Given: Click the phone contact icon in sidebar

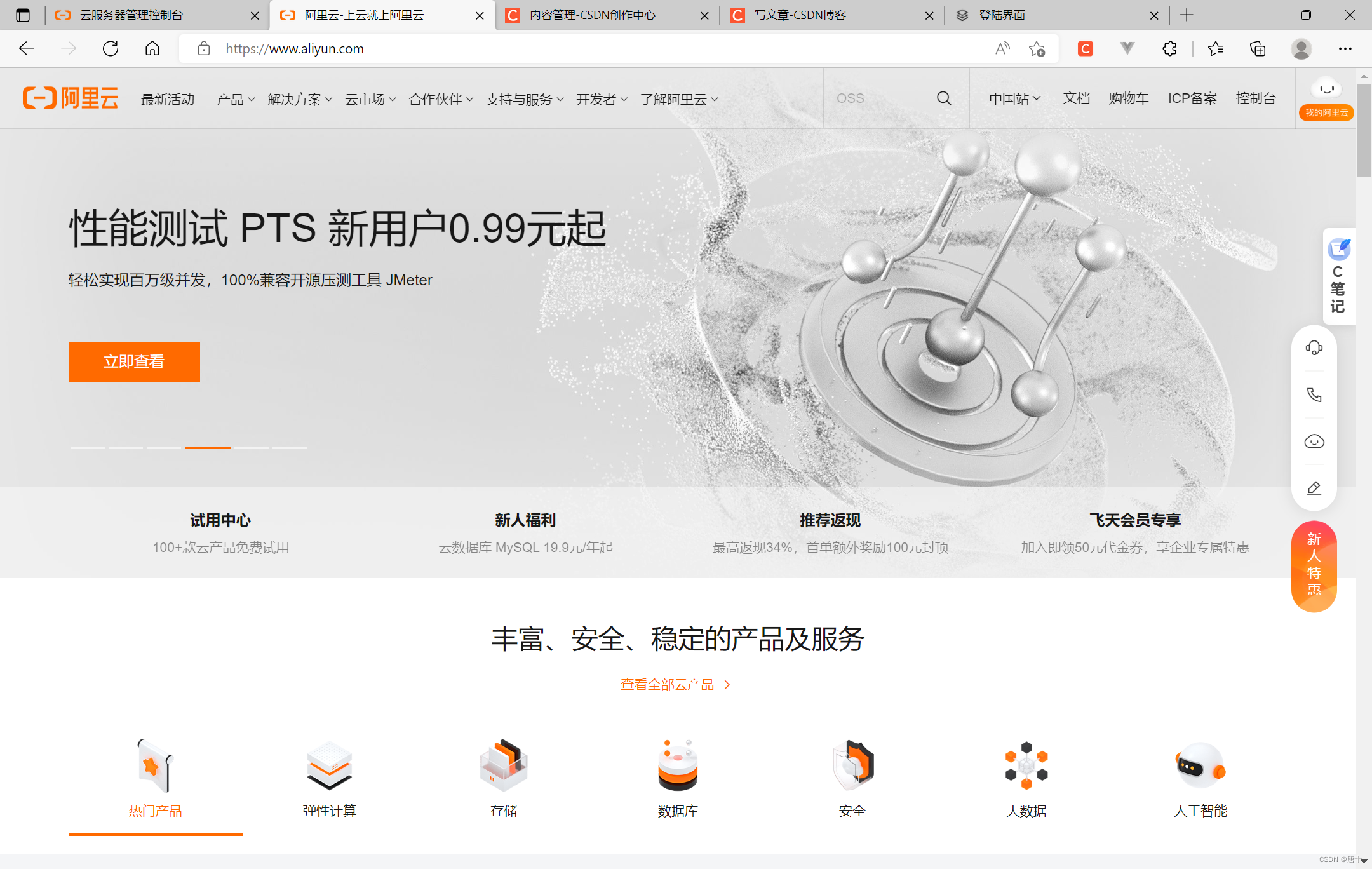Looking at the screenshot, I should 1314,394.
